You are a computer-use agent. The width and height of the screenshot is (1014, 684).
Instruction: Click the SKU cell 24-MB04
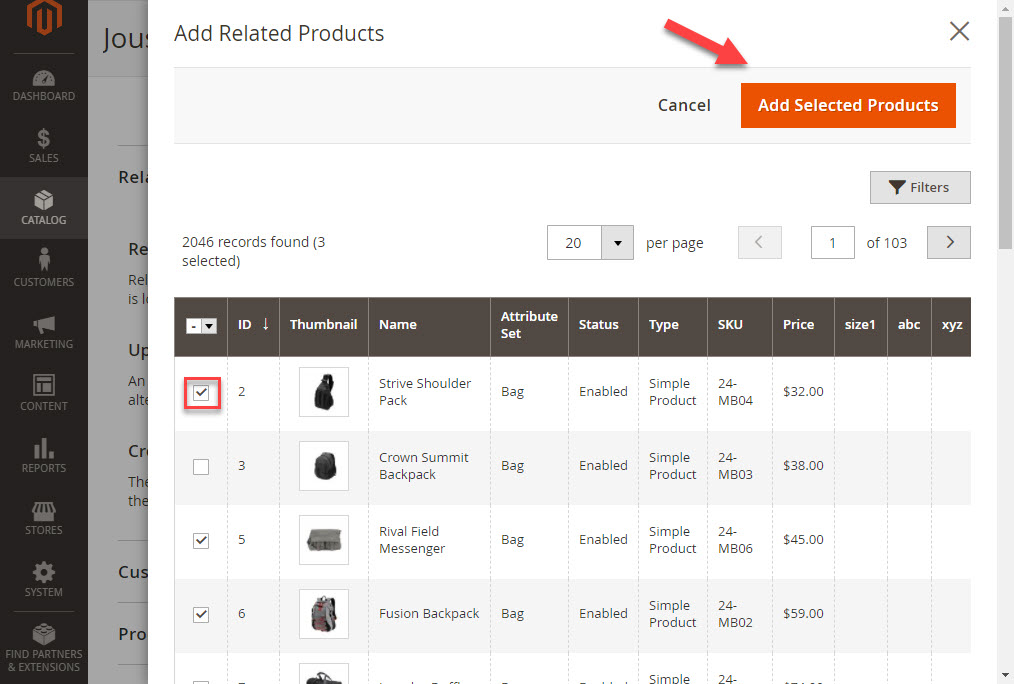(x=735, y=392)
